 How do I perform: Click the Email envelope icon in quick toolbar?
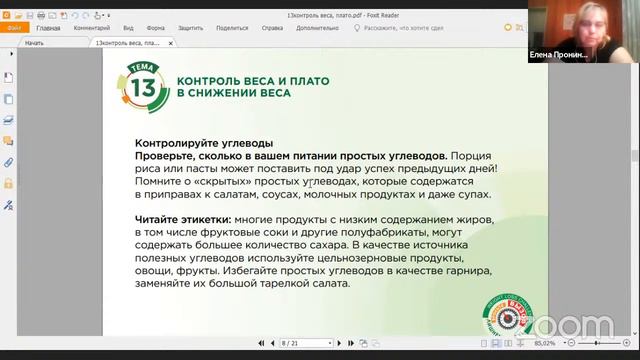[52, 16]
